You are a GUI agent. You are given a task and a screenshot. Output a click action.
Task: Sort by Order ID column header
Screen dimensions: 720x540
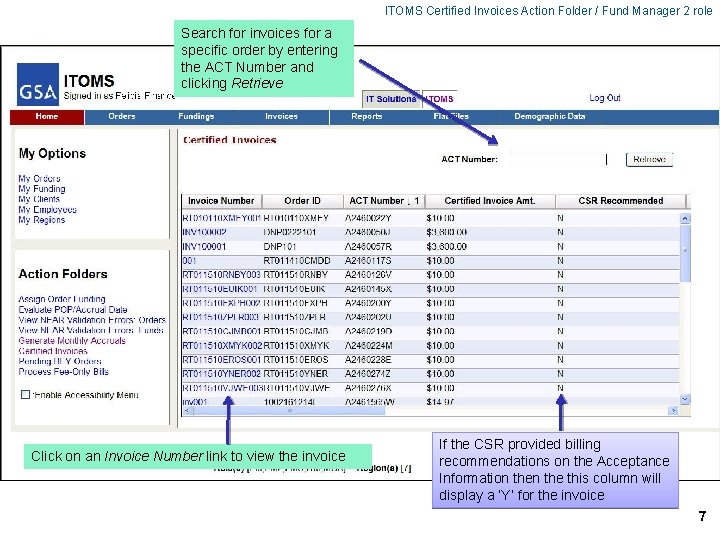303,201
